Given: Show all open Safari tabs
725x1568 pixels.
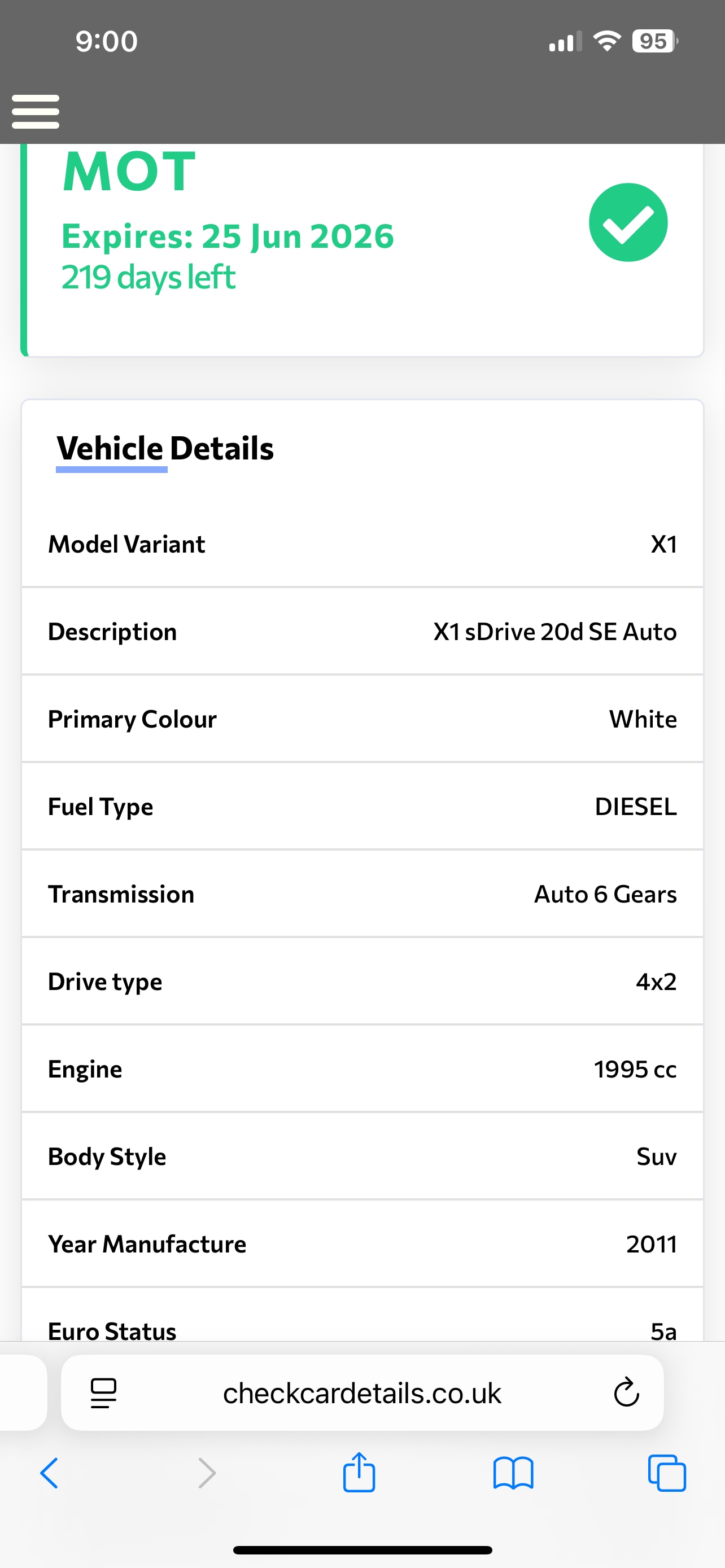Looking at the screenshot, I should coord(667,1473).
